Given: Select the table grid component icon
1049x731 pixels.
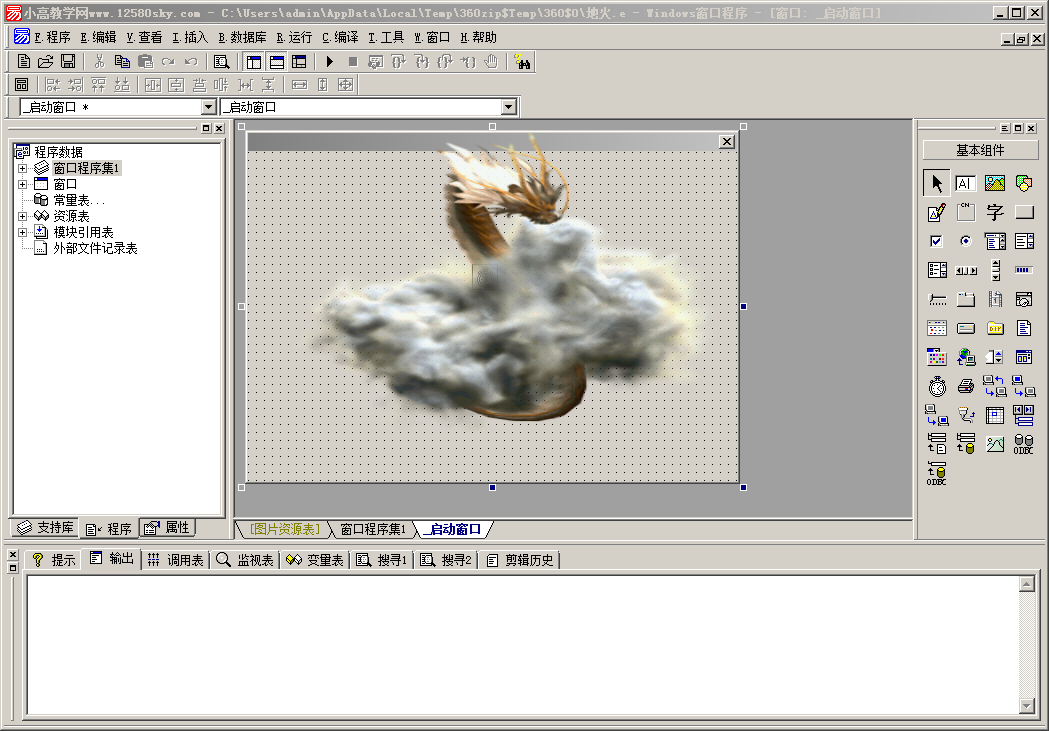Looking at the screenshot, I should point(995,416).
